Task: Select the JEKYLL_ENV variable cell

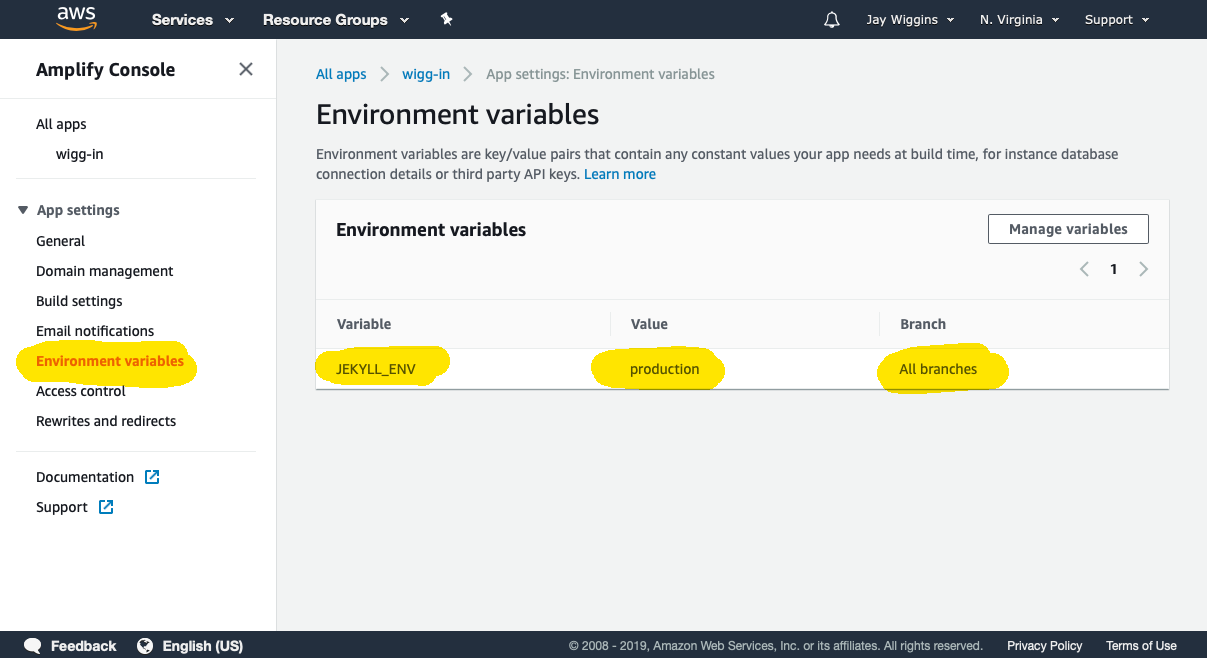Action: click(x=376, y=369)
